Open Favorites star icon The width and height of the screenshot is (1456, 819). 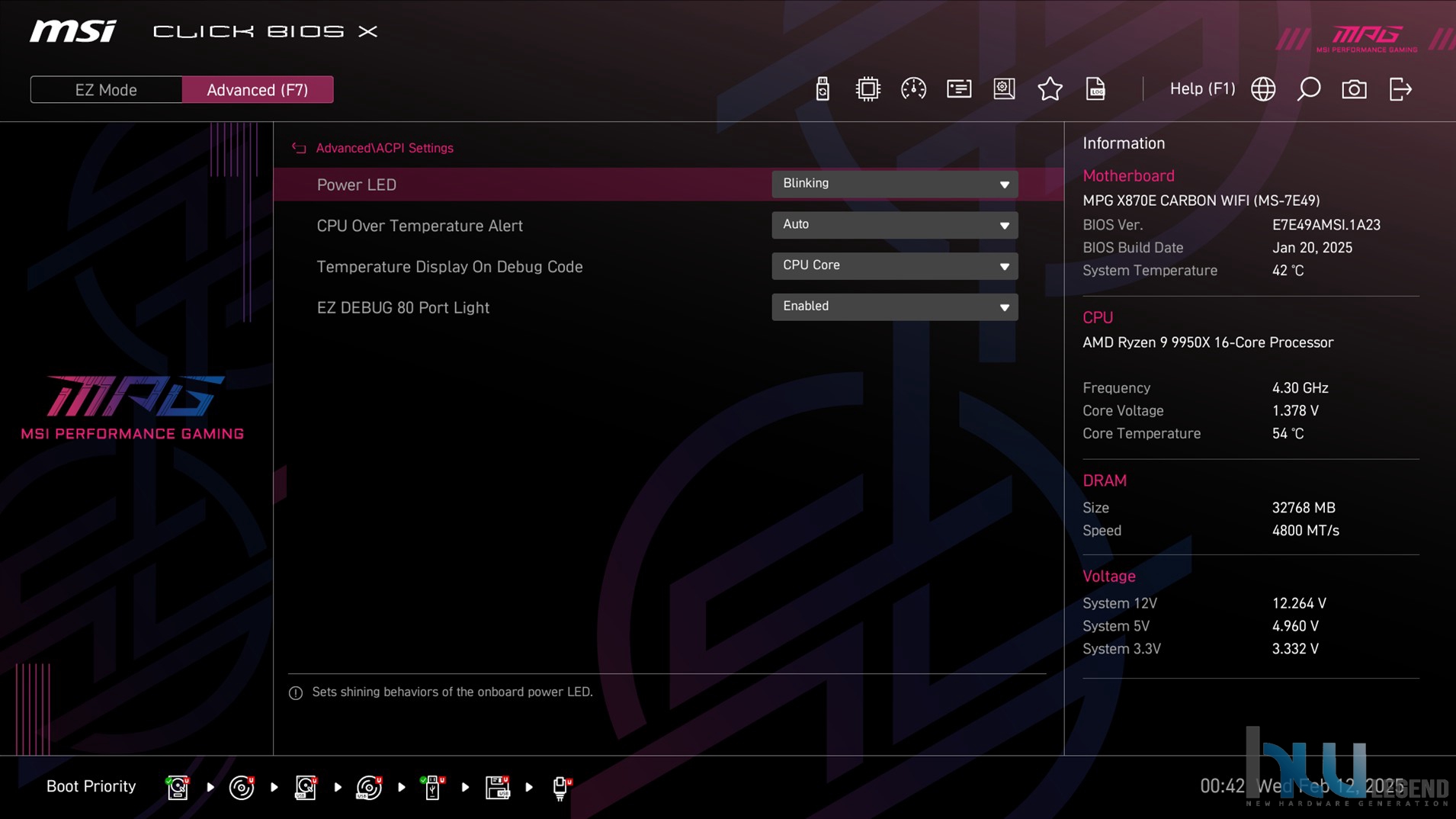pos(1050,89)
